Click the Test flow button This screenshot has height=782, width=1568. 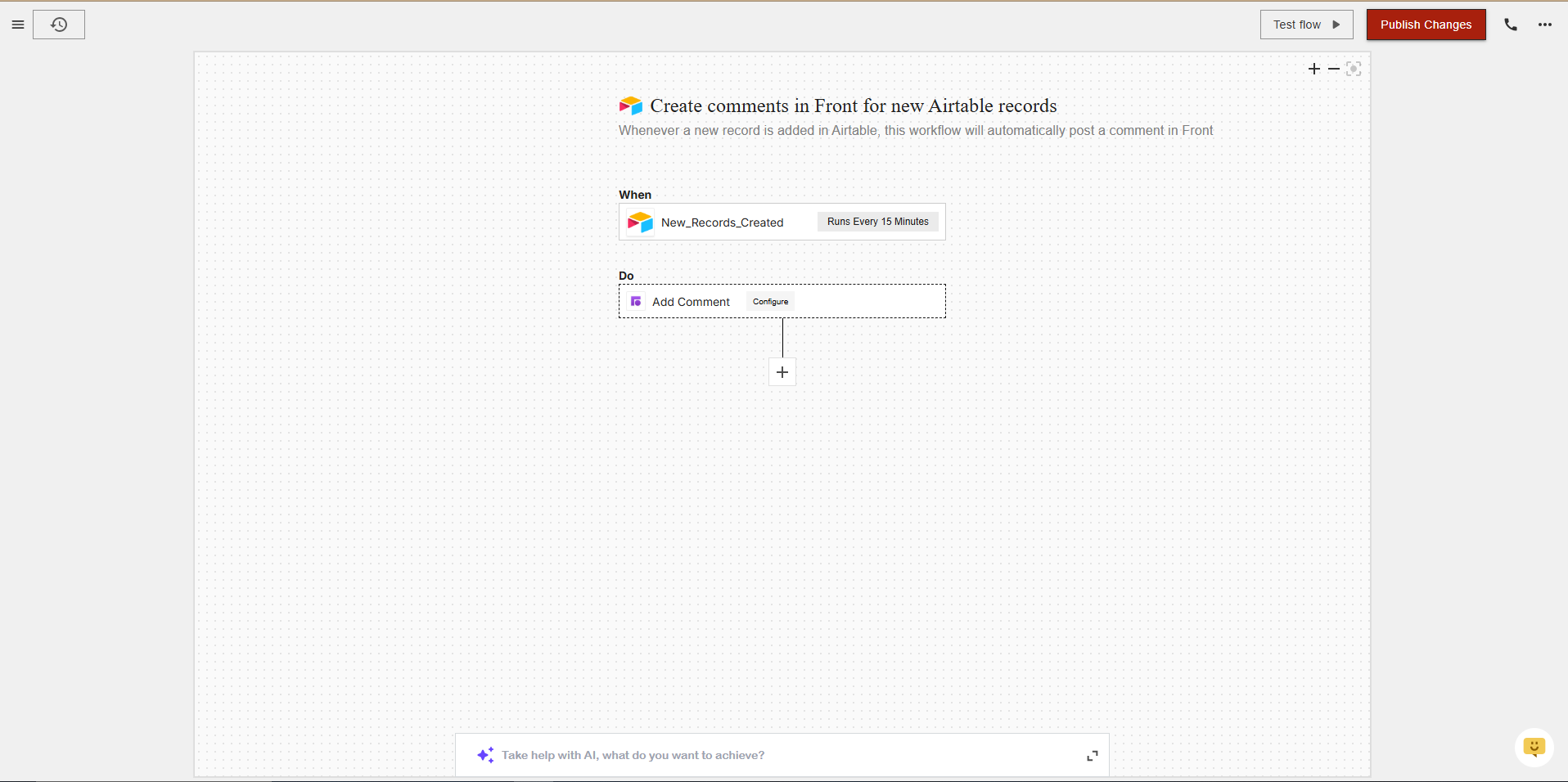(1306, 25)
